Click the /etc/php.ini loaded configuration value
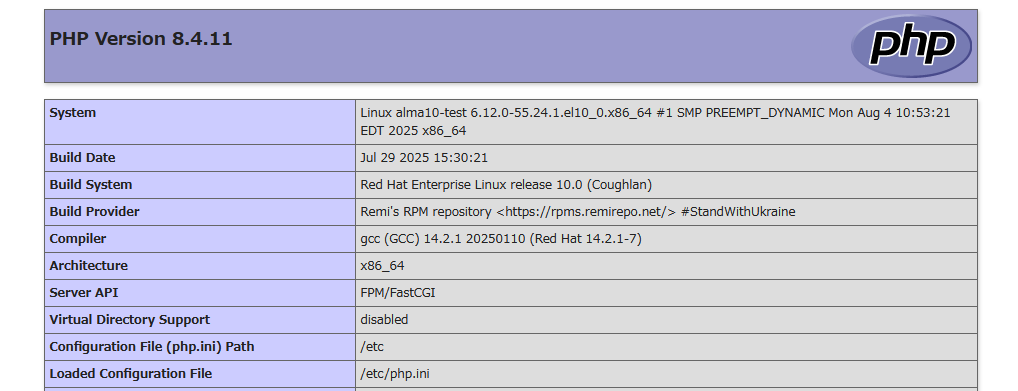This screenshot has height=391, width=1018. coord(395,374)
